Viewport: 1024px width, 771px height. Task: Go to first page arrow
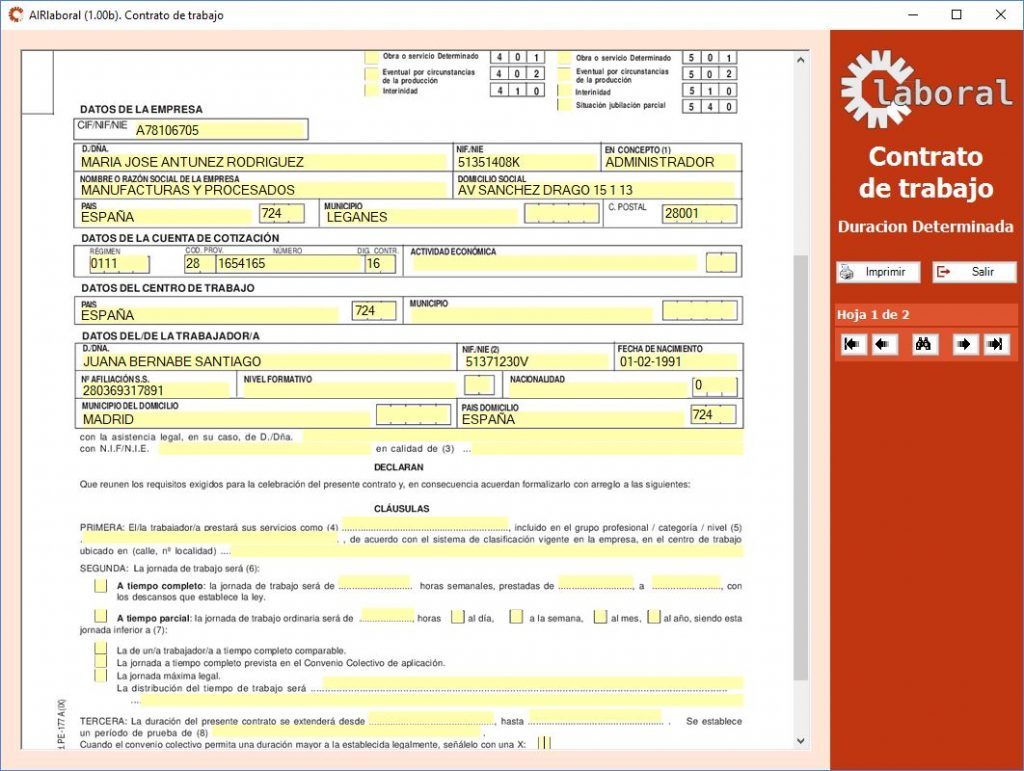pyautogui.click(x=852, y=344)
